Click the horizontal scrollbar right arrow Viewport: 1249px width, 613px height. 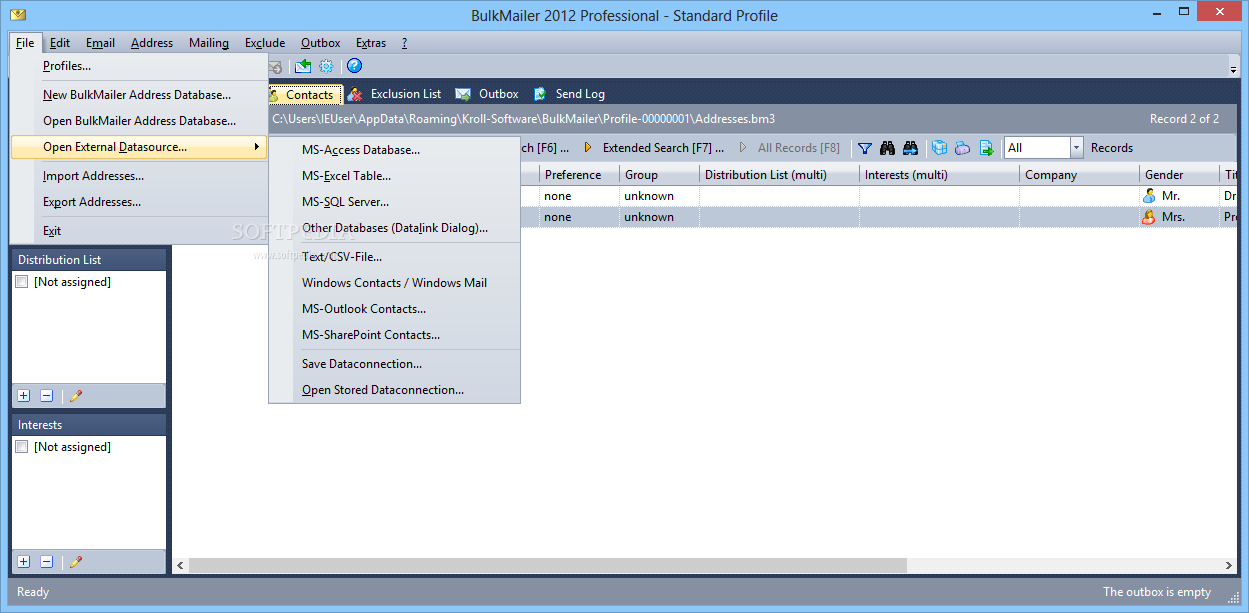coord(1231,565)
